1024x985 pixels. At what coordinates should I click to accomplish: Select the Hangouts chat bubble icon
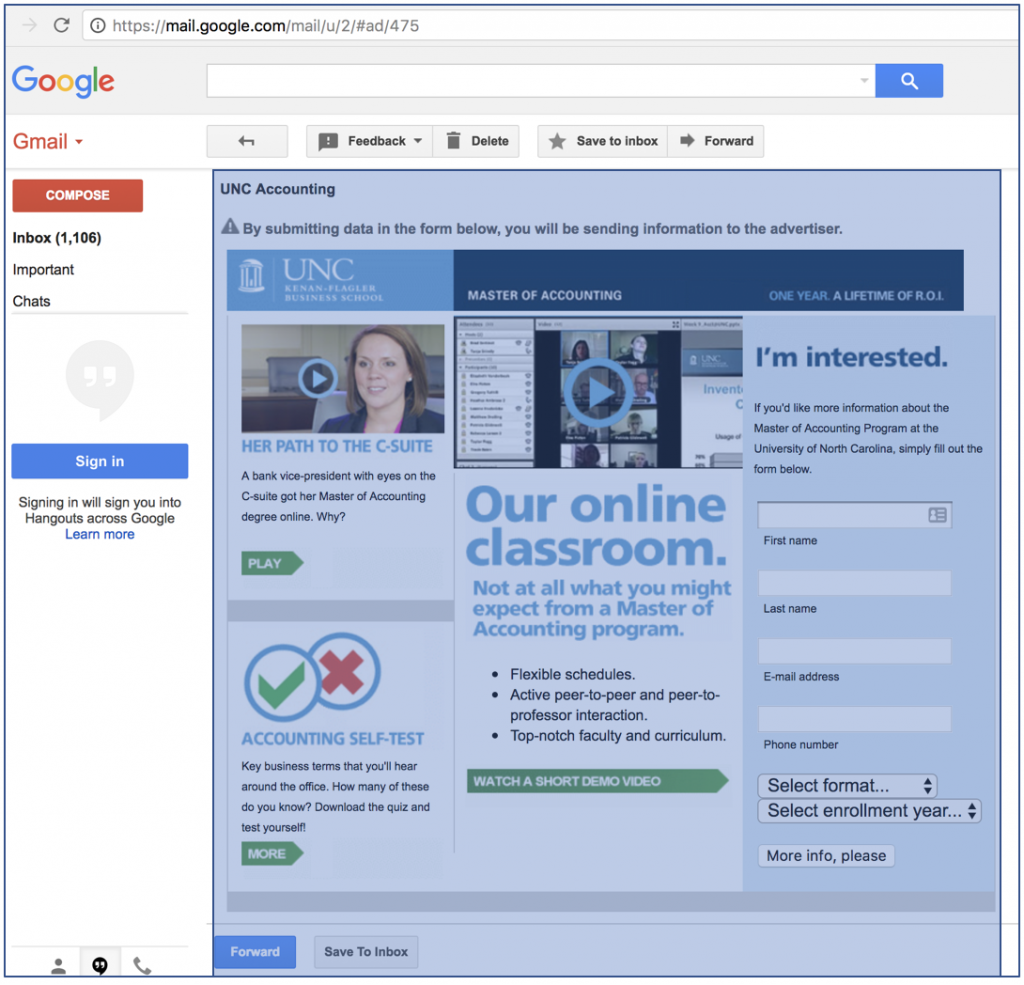coord(100,964)
